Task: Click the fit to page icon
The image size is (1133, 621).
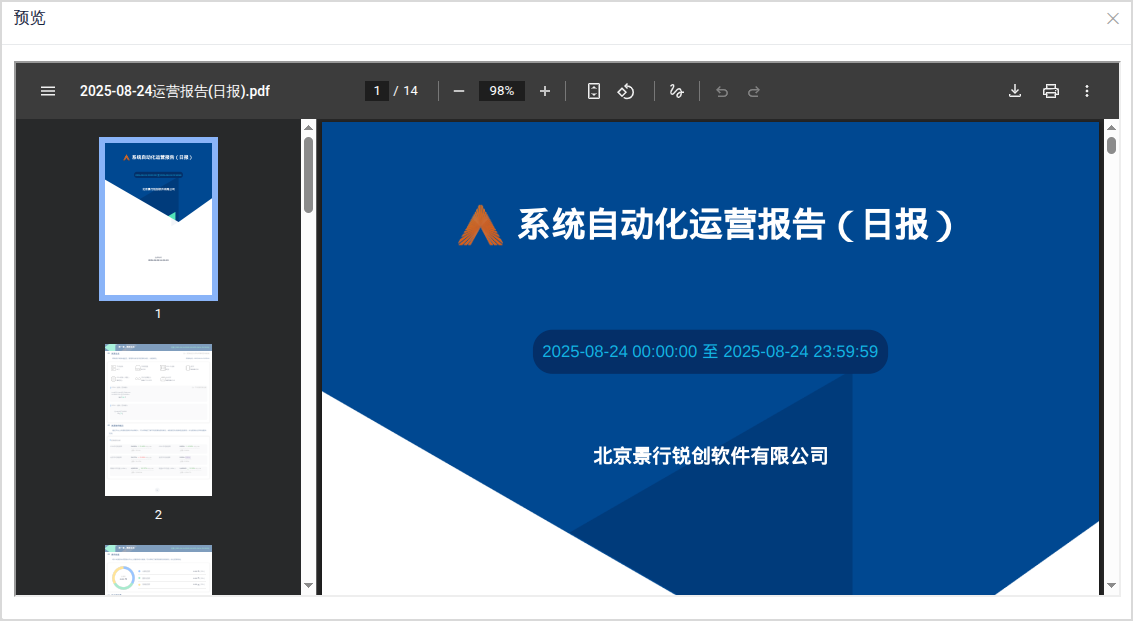Action: point(594,91)
